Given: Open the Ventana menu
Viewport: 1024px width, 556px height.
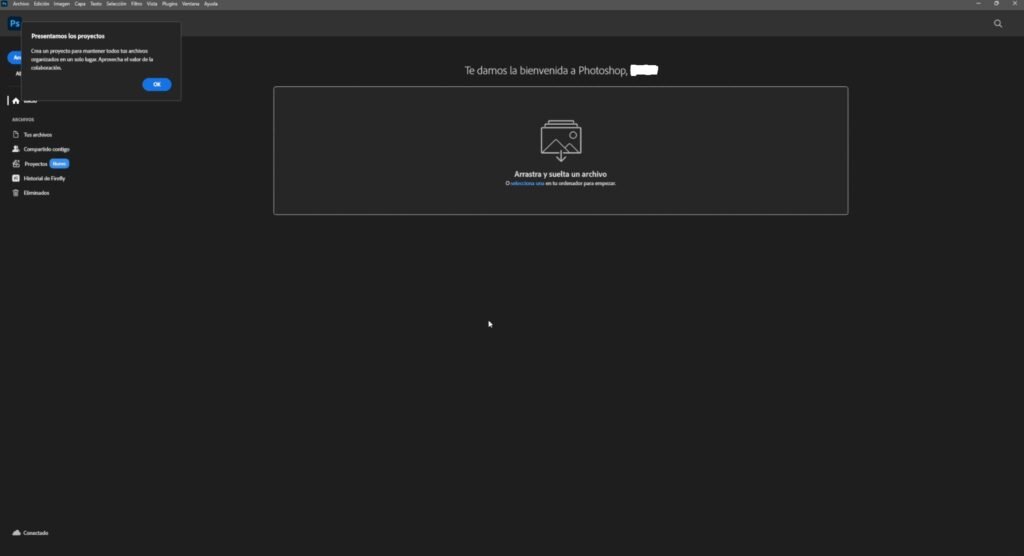Looking at the screenshot, I should 191,4.
